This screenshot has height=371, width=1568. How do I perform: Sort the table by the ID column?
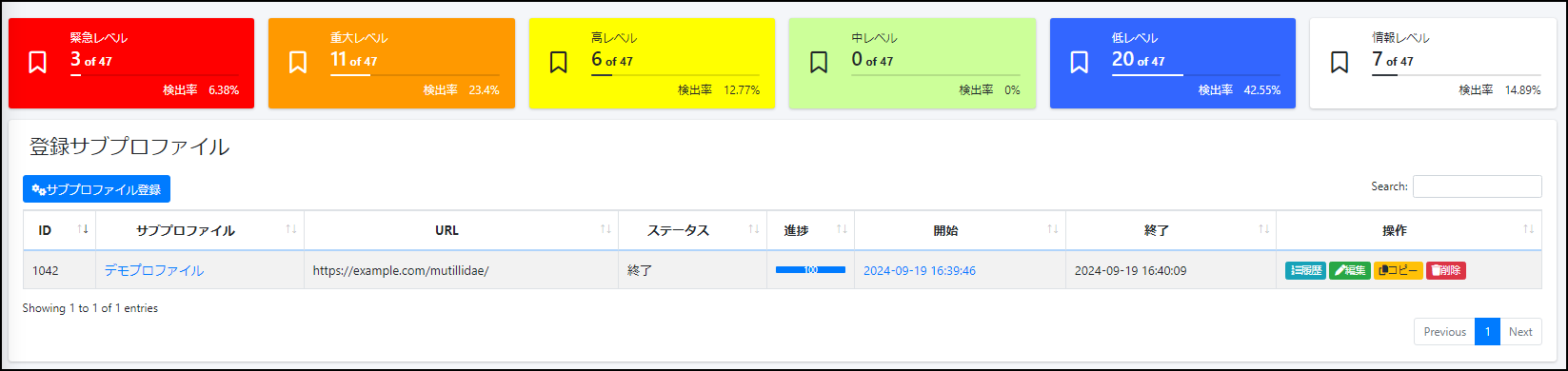point(59,230)
